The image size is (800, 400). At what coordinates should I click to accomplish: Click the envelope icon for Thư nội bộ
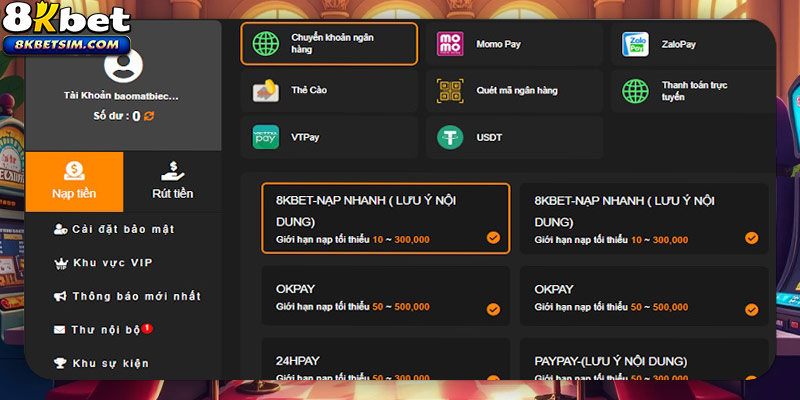pyautogui.click(x=60, y=330)
